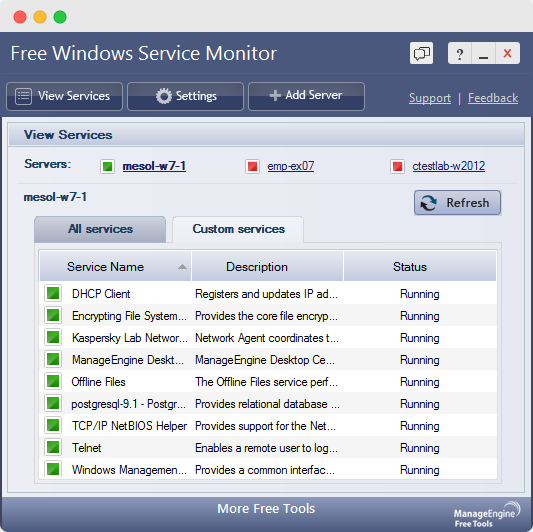Sort by Service Name column arrow
This screenshot has width=533, height=532.
(182, 267)
